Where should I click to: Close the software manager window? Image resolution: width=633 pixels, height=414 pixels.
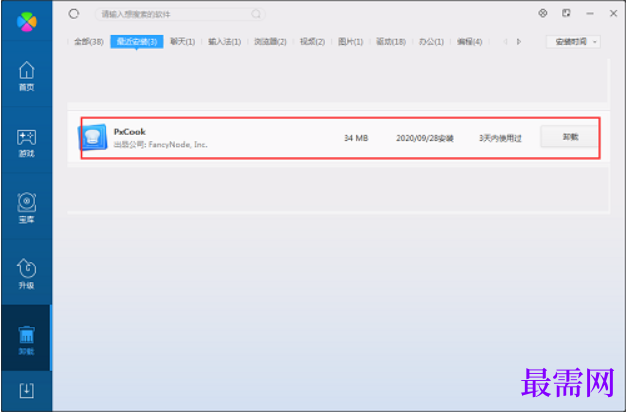tap(613, 13)
